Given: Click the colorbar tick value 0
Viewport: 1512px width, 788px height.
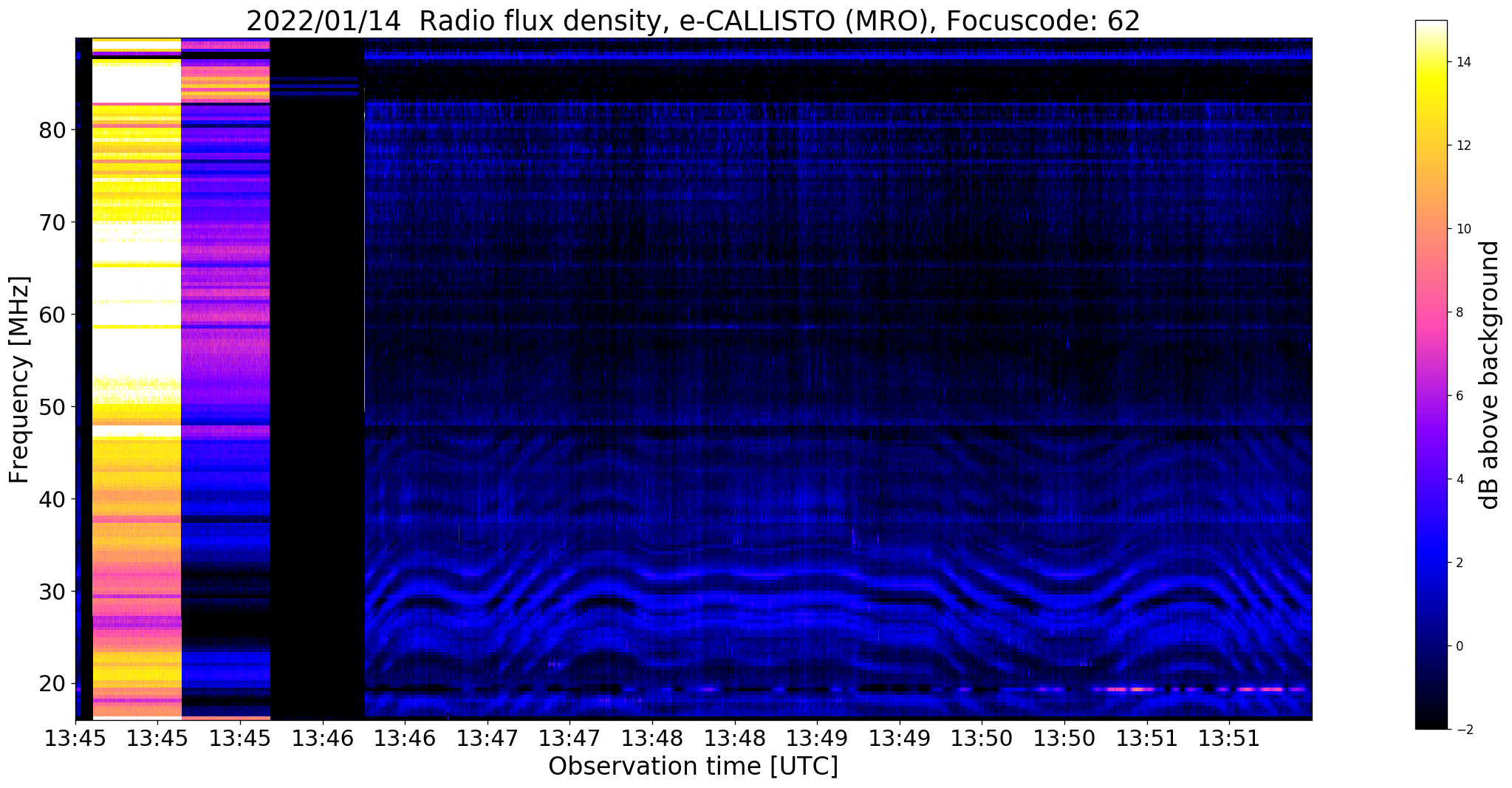Looking at the screenshot, I should (1460, 646).
